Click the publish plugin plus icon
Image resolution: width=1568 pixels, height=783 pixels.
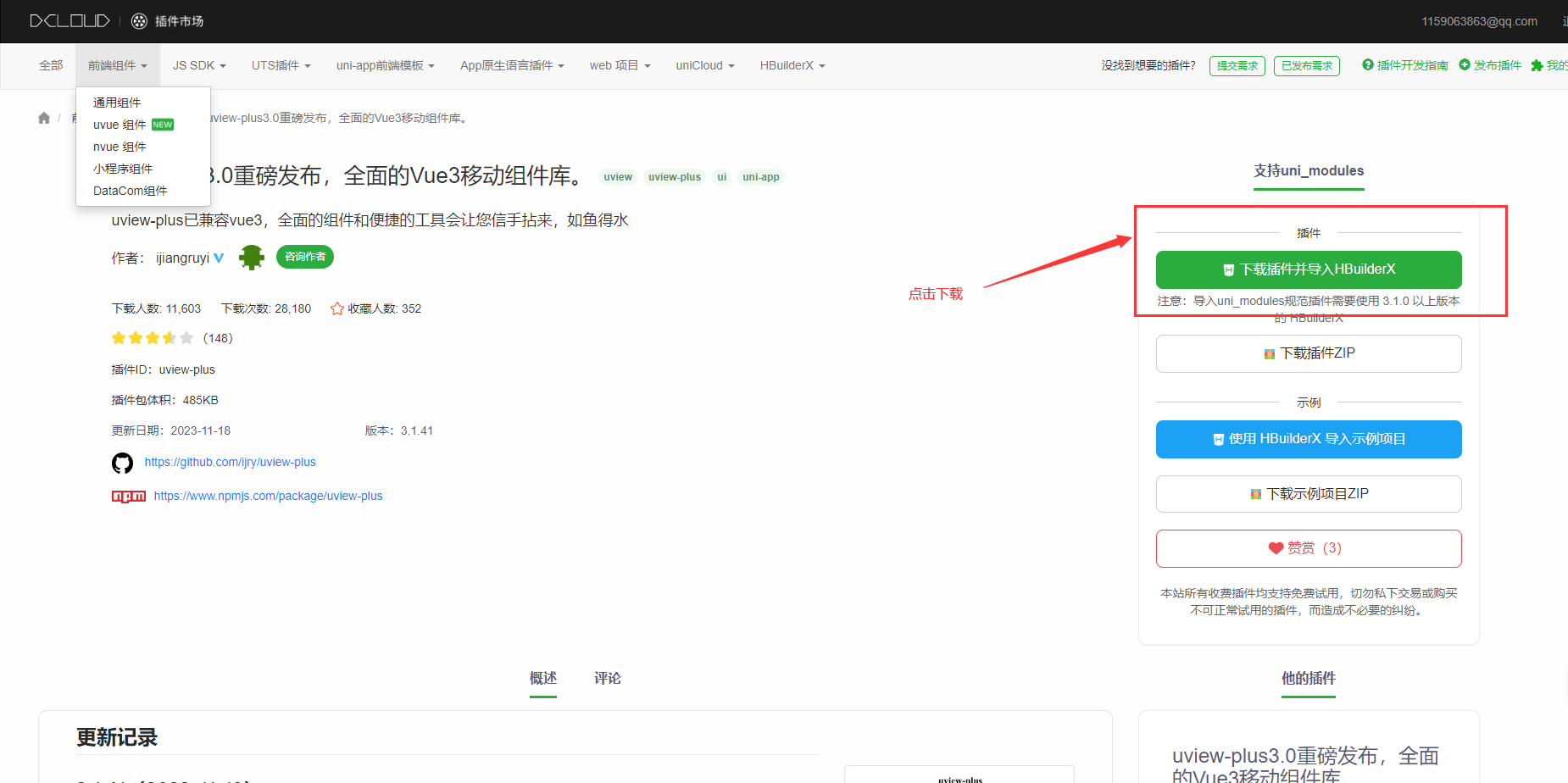pos(1465,65)
